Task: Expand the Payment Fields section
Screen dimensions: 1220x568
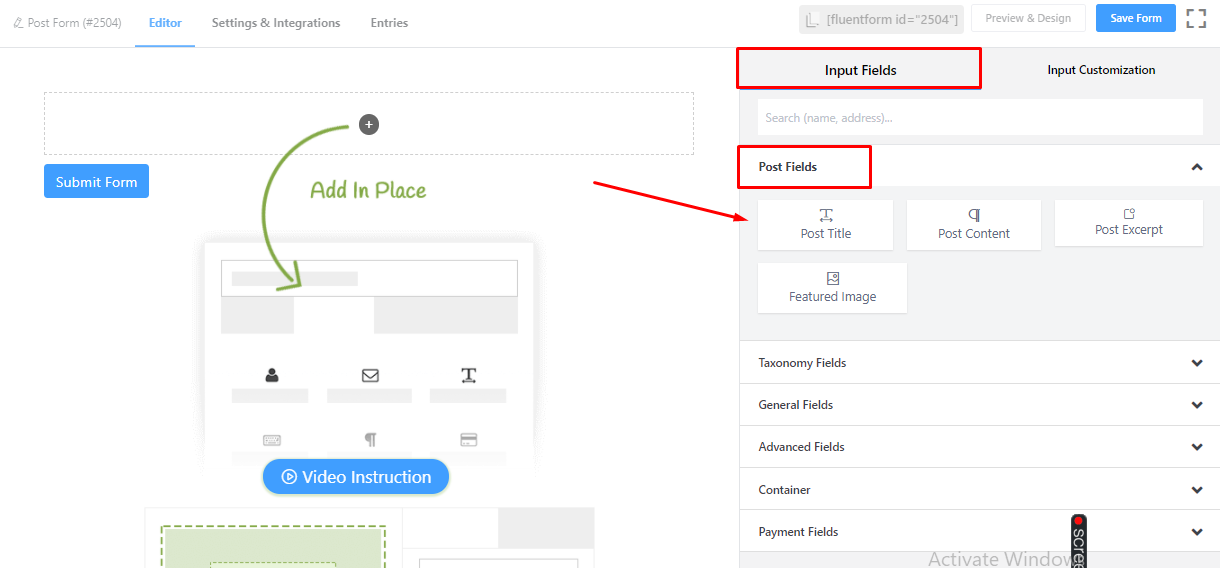Action: pyautogui.click(x=980, y=532)
